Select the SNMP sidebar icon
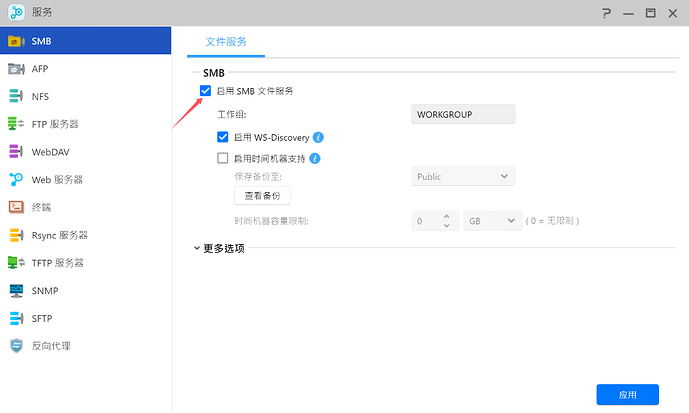 (x=16, y=290)
